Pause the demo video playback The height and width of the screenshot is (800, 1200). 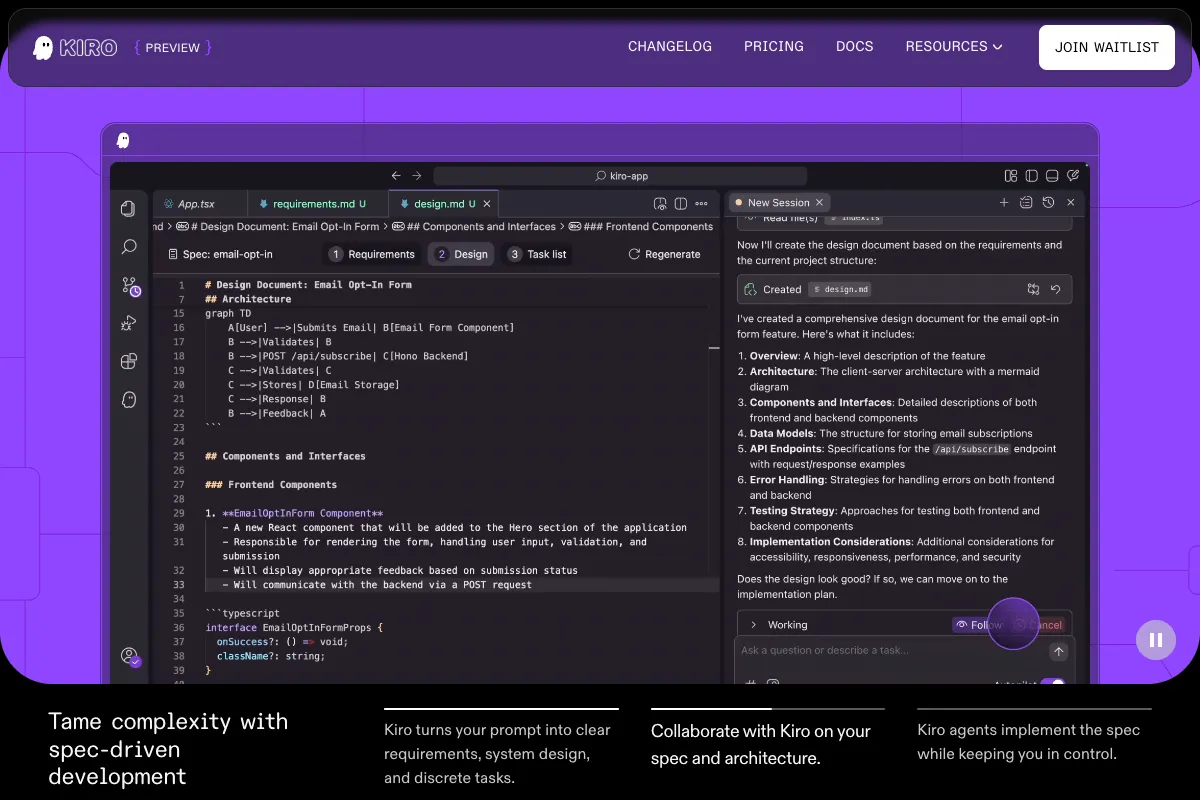(x=1155, y=640)
